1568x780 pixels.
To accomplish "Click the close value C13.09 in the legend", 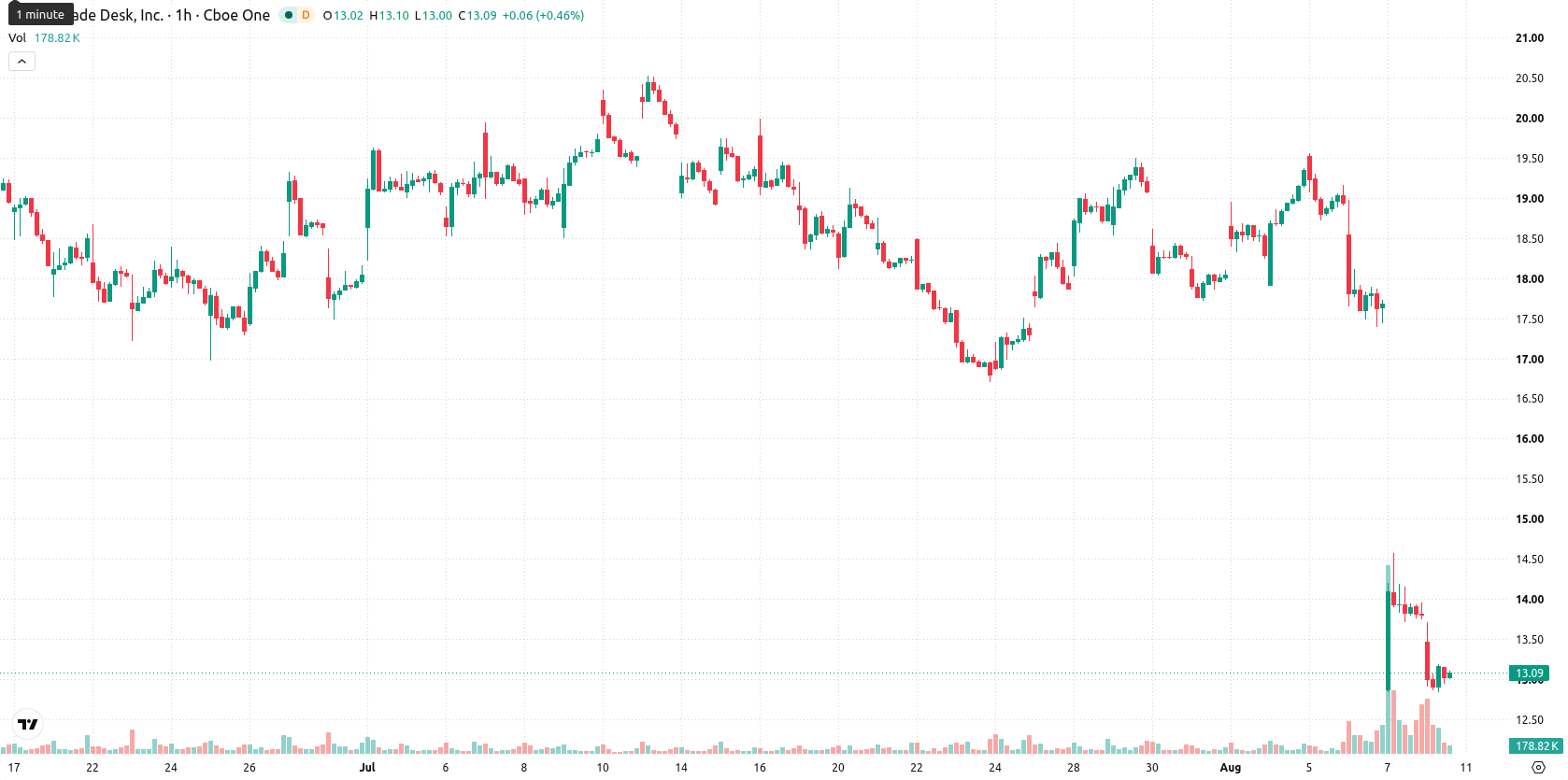I will coord(478,16).
